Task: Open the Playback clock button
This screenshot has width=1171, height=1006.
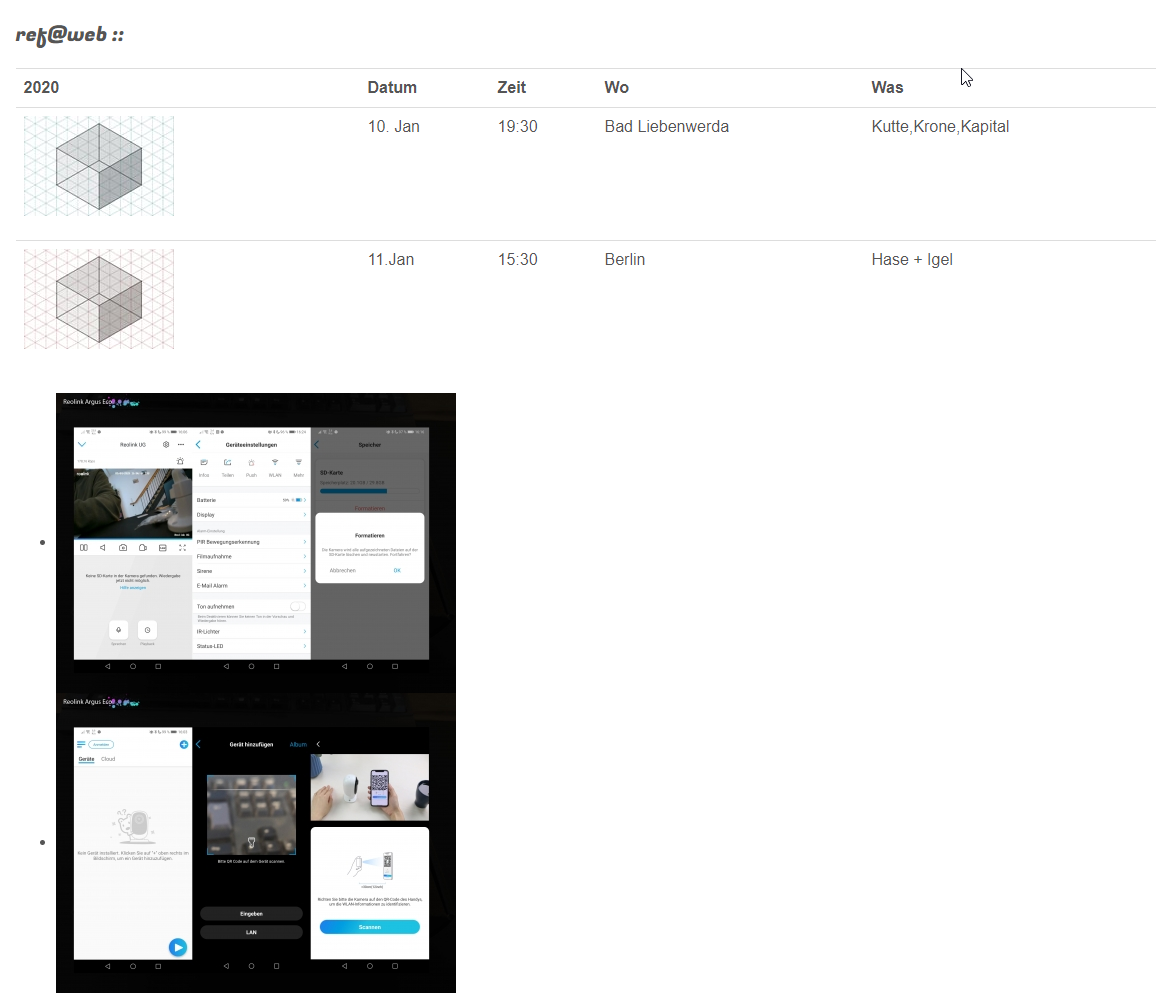Action: 147,630
